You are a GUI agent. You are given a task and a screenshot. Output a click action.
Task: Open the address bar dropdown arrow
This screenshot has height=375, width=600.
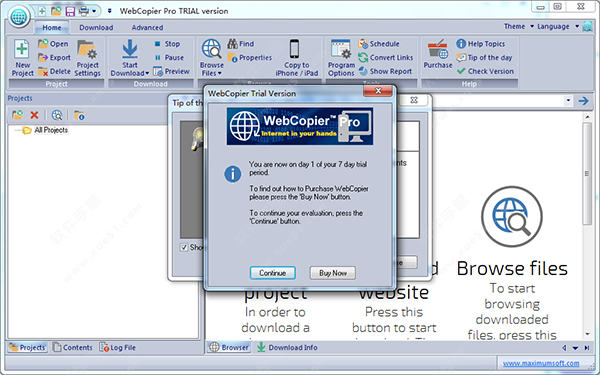(568, 101)
